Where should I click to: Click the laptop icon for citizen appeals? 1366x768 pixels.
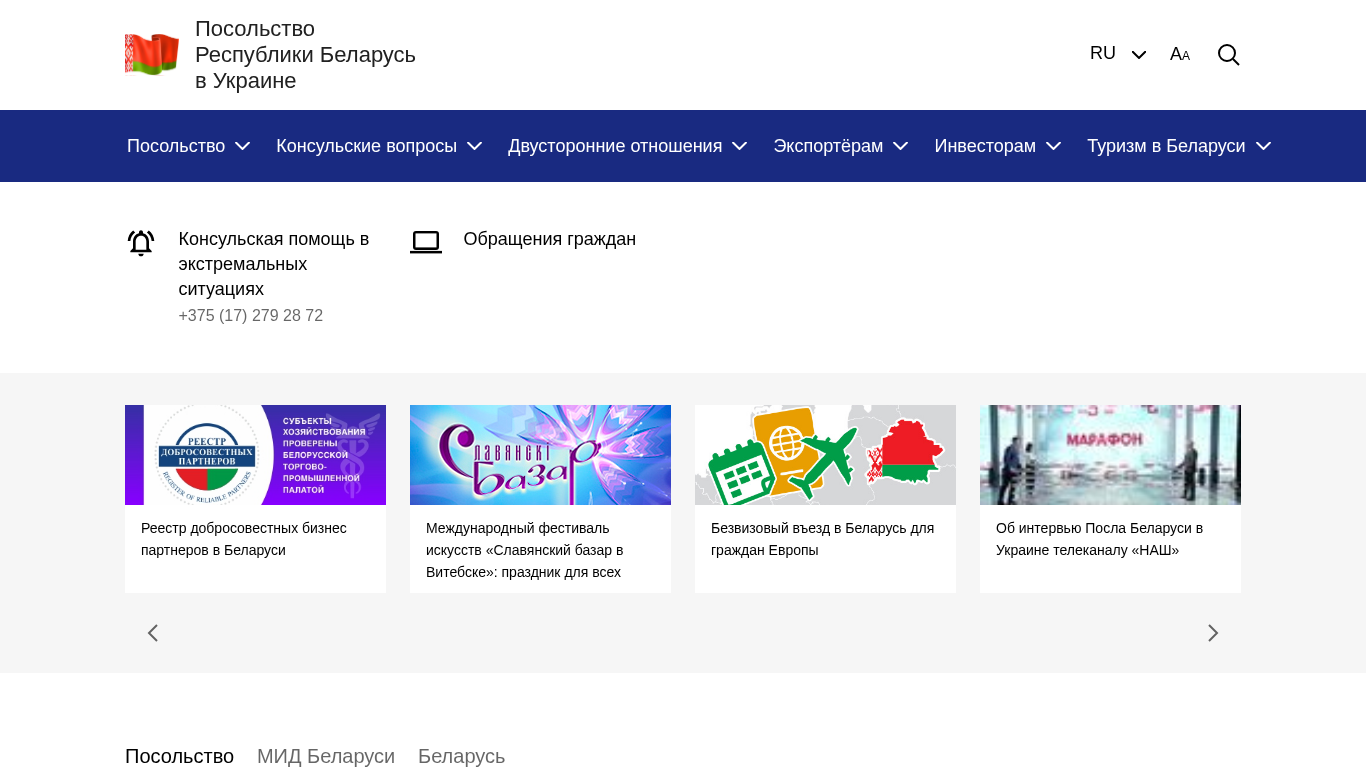426,242
